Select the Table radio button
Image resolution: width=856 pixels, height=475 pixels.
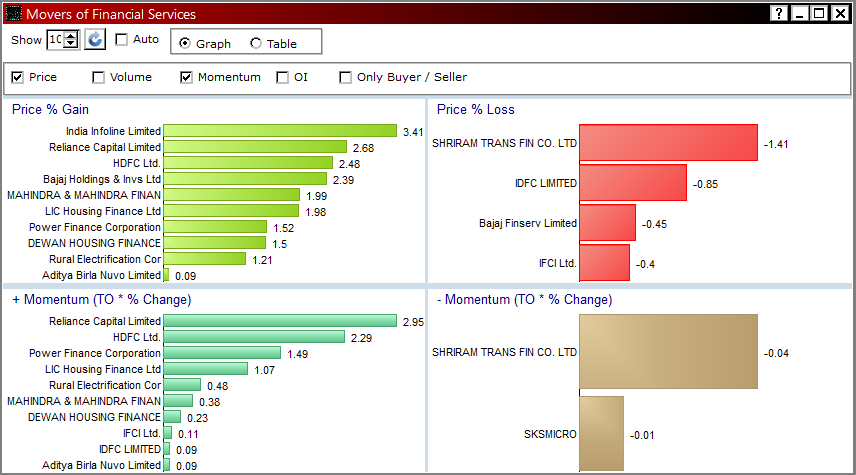255,43
